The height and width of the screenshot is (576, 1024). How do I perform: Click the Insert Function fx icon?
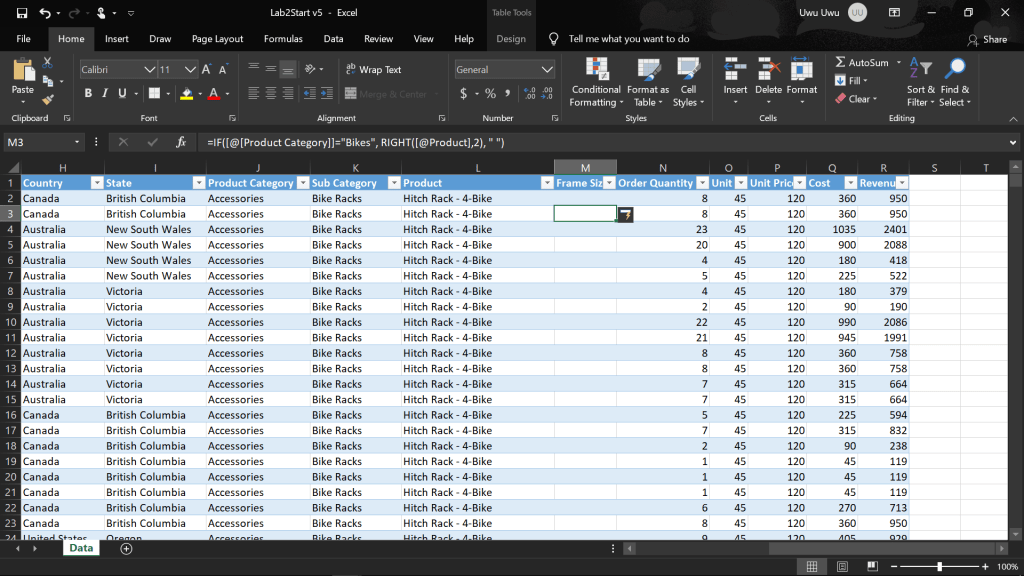[x=181, y=142]
